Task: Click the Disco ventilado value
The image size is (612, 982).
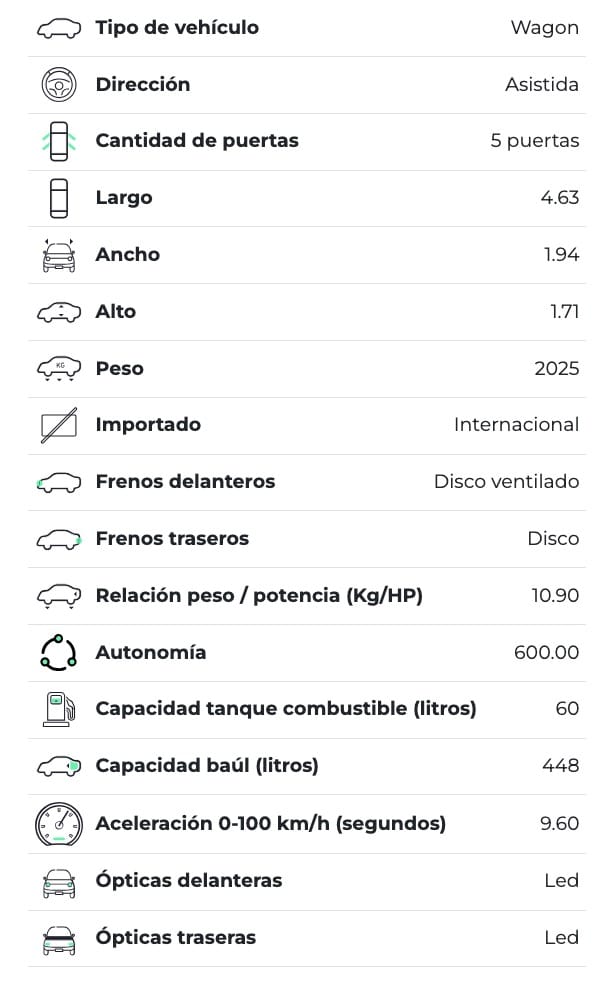Action: [506, 482]
